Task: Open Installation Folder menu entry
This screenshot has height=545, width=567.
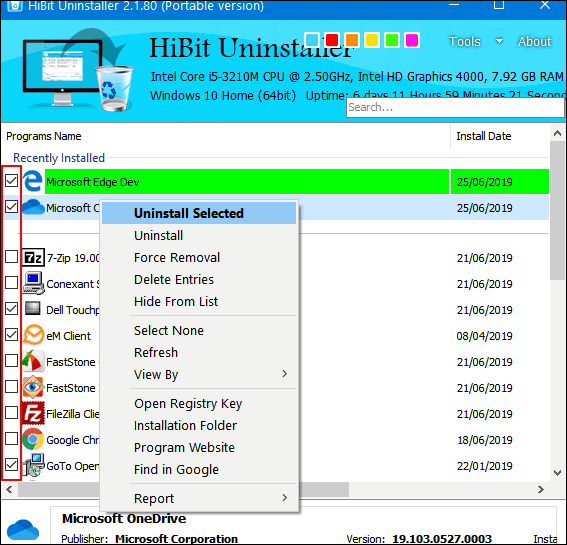Action: [199, 426]
